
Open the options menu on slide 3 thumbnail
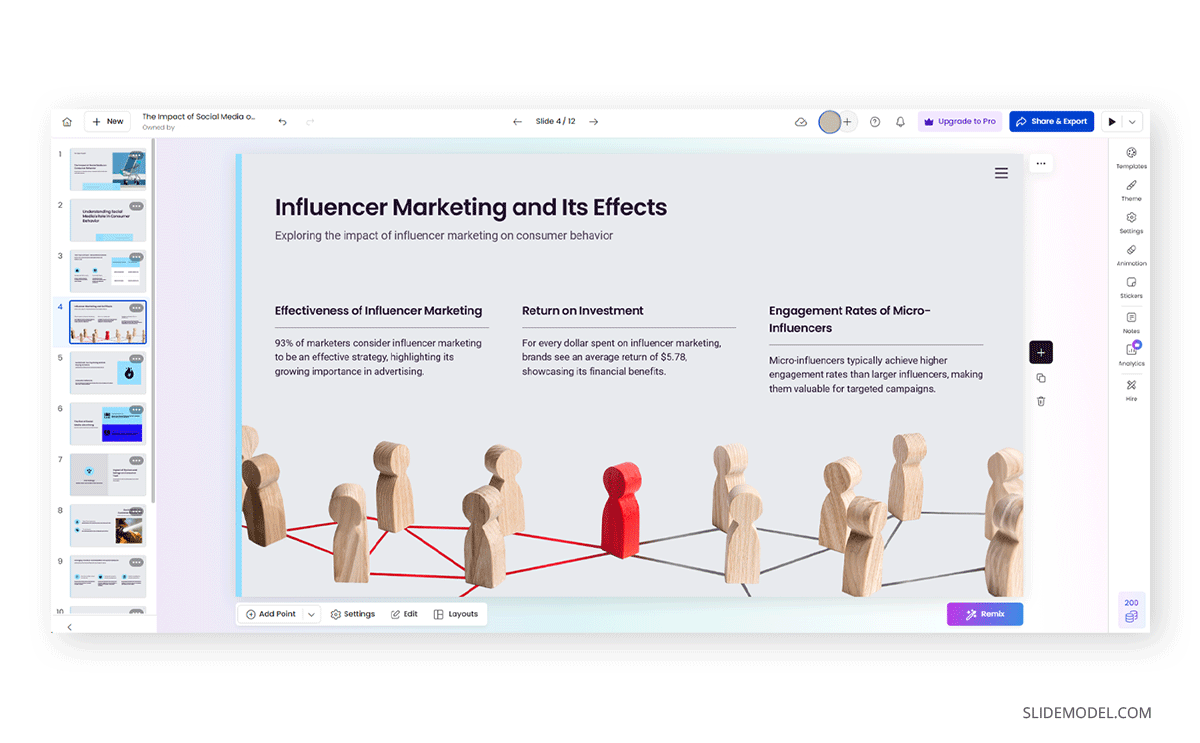pos(136,257)
